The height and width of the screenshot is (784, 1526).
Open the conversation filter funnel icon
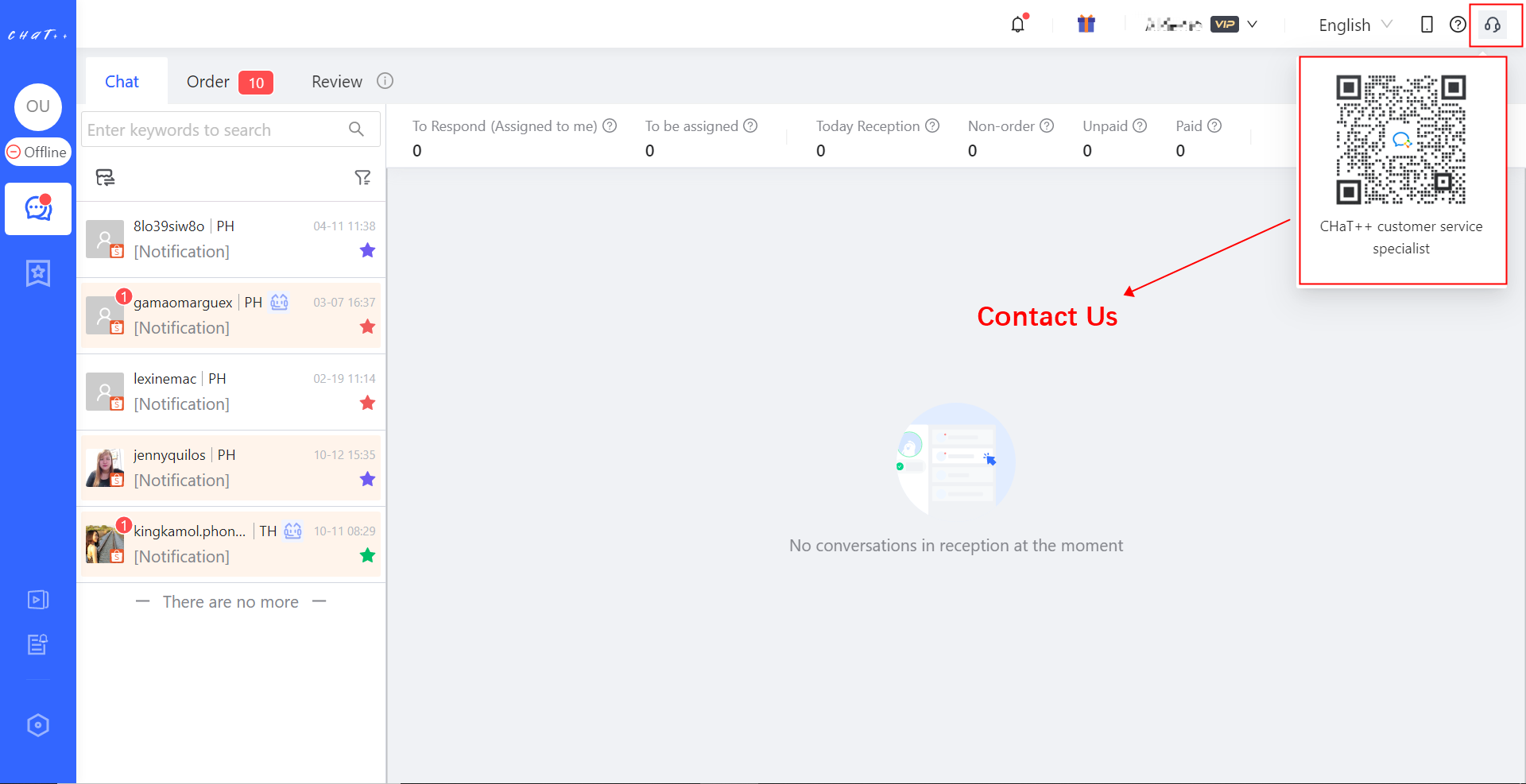[x=363, y=177]
